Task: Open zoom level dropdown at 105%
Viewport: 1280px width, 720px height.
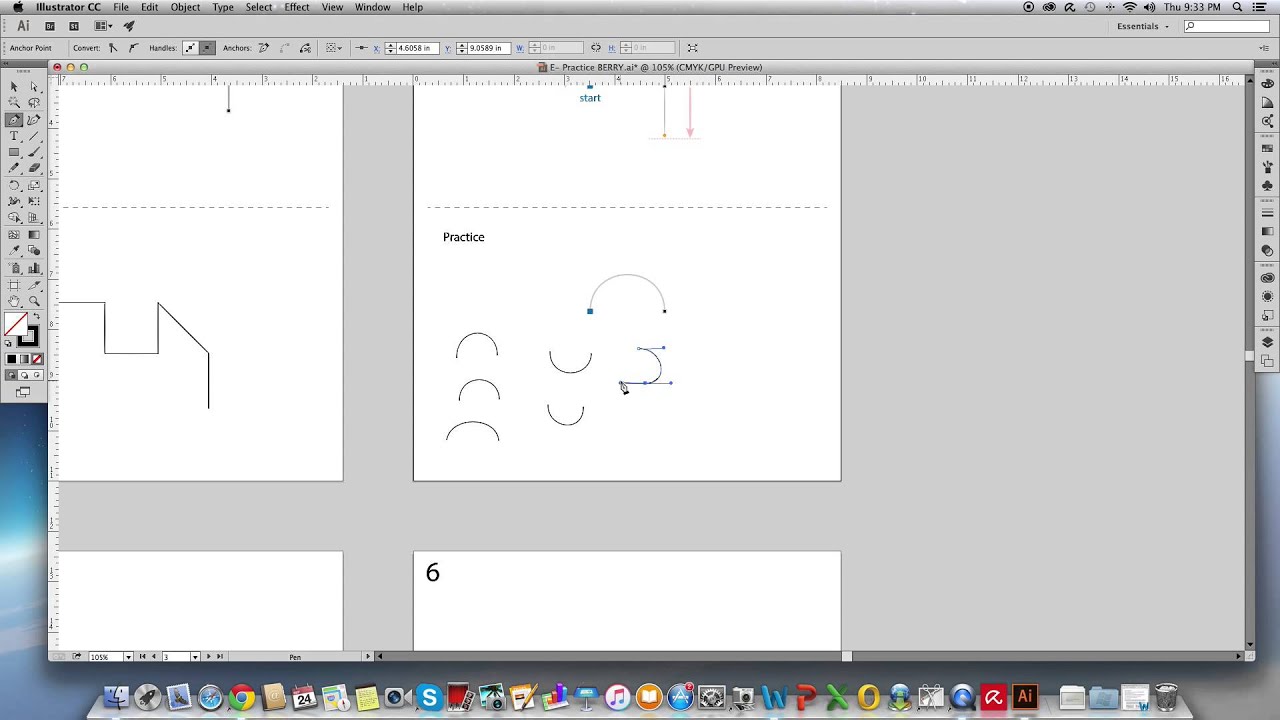Action: (128, 657)
